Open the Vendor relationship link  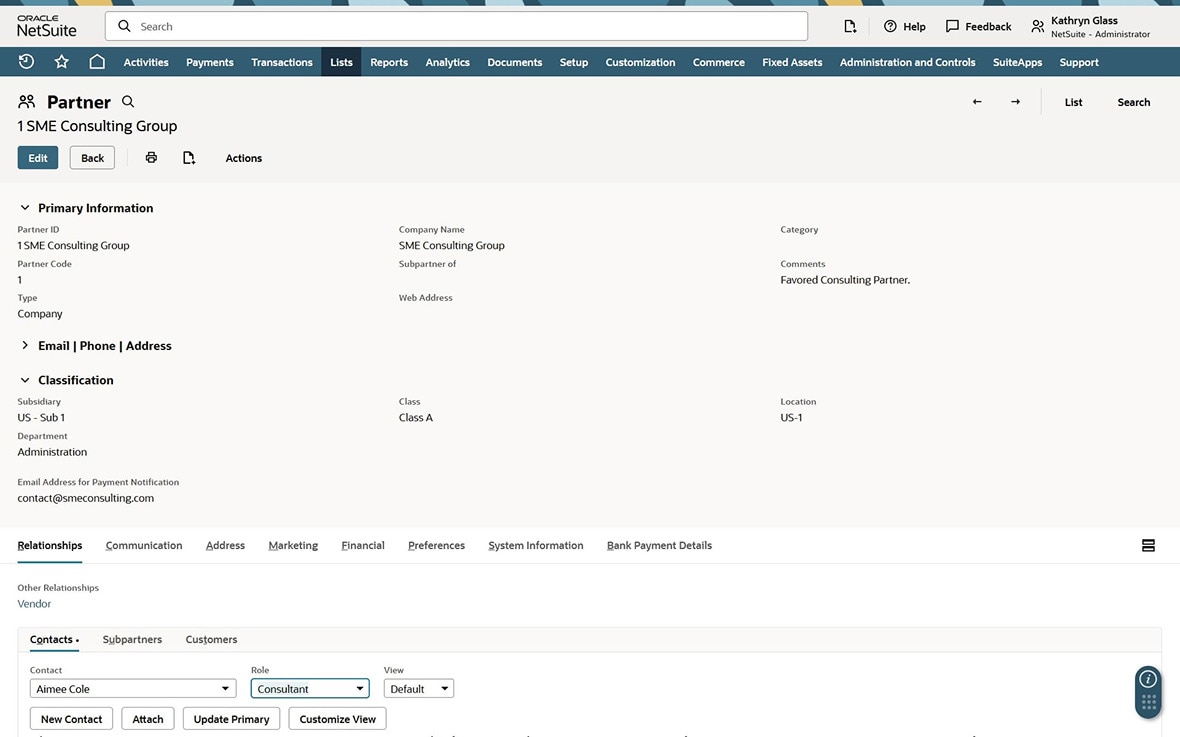click(34, 604)
